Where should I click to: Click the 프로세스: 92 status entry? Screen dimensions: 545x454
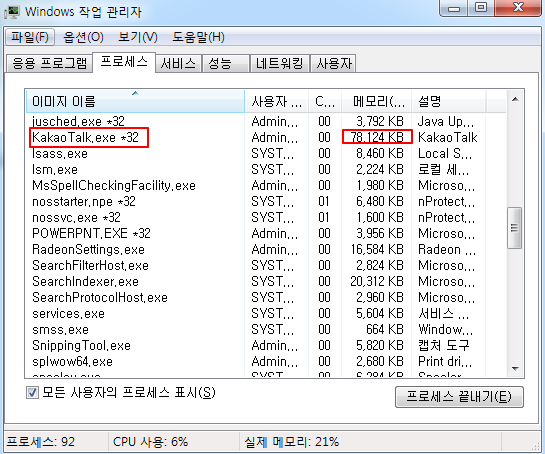click(x=41, y=441)
